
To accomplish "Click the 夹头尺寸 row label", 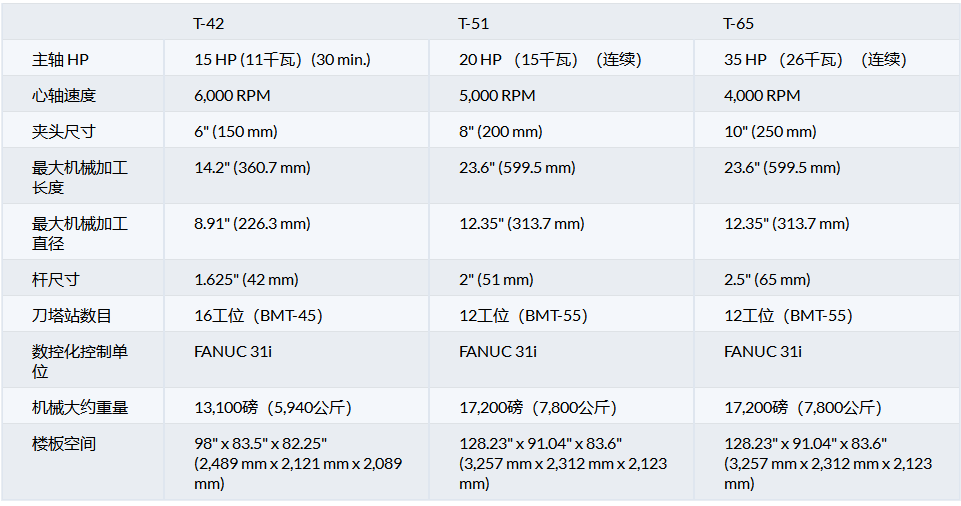I will 64,132.
